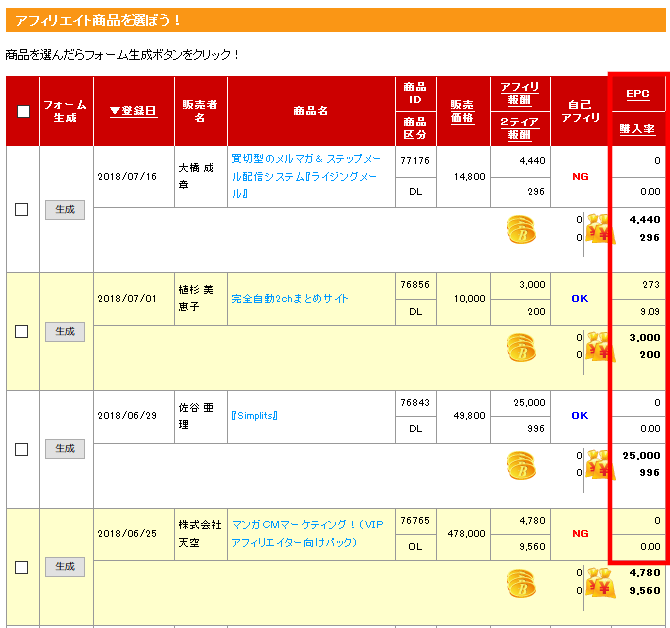Click NG status for product 76765
This screenshot has width=670, height=628.
click(x=580, y=534)
